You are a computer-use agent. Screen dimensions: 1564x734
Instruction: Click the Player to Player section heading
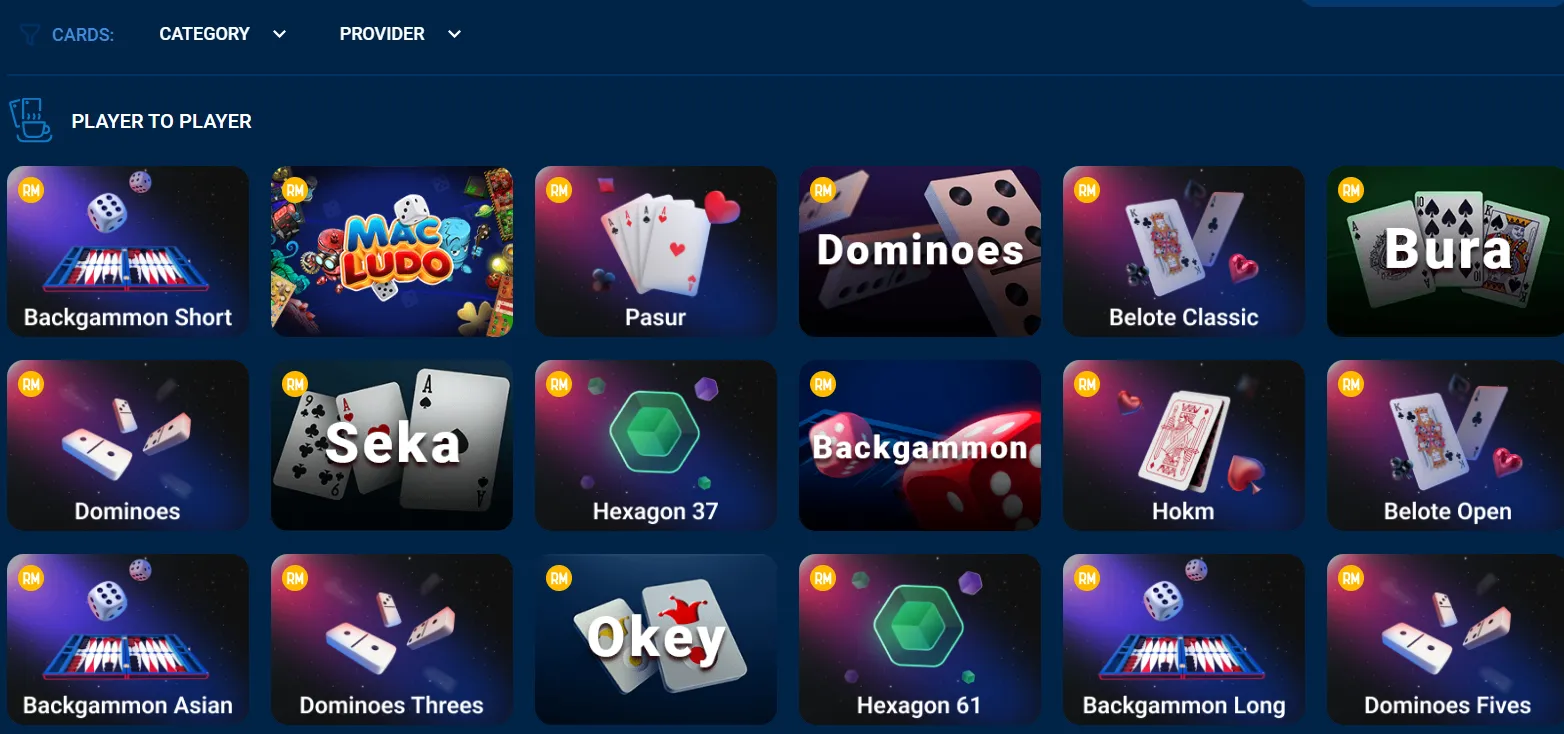pyautogui.click(x=162, y=121)
